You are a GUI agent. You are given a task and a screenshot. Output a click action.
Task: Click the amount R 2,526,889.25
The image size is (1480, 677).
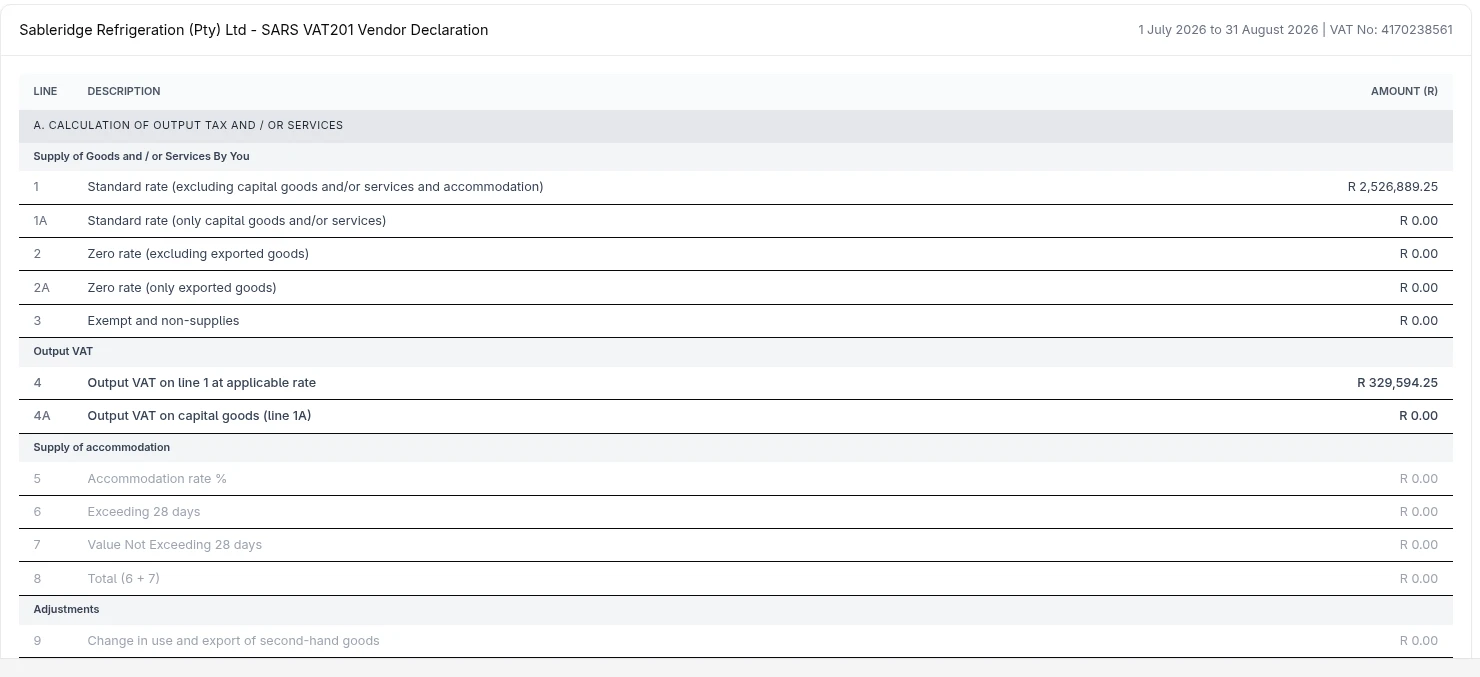point(1393,187)
